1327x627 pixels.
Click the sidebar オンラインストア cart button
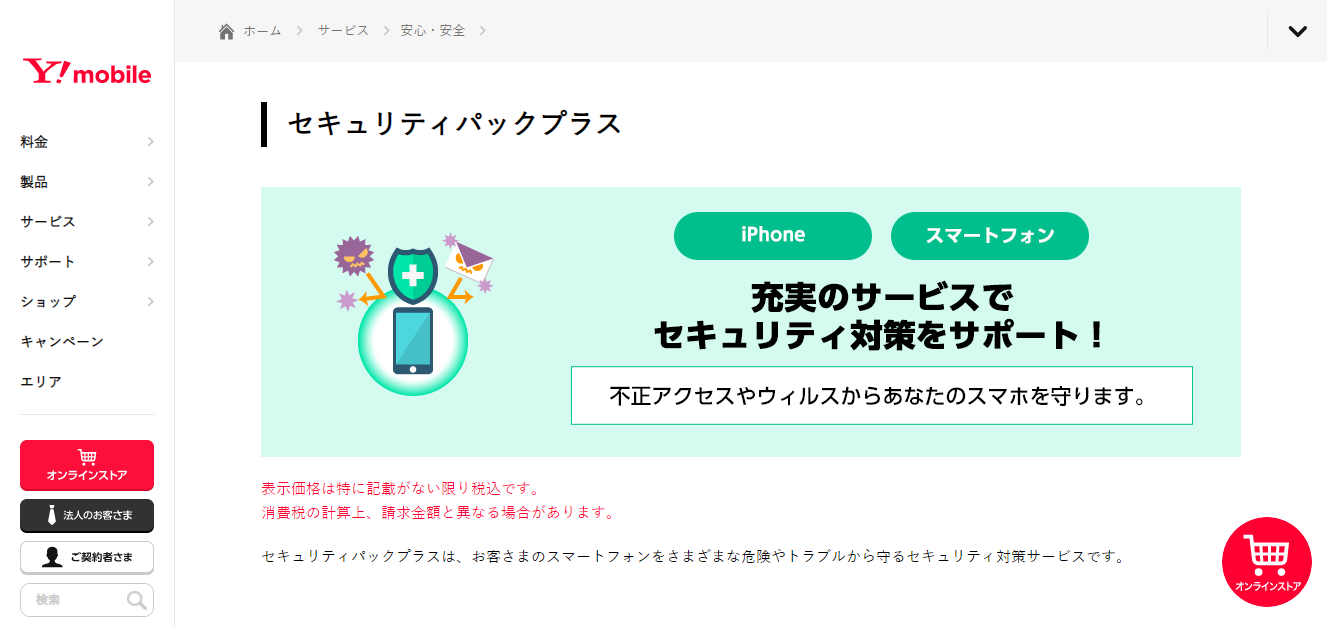tap(87, 465)
